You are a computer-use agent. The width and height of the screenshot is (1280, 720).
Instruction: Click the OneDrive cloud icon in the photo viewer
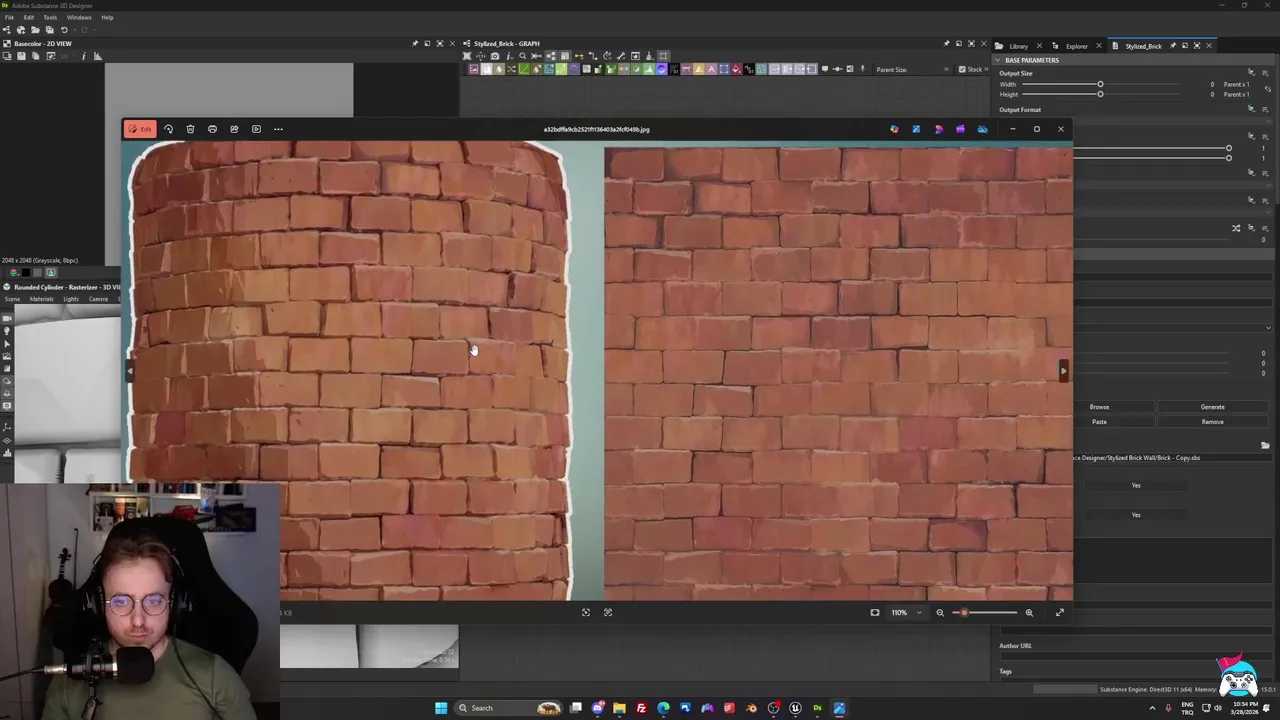982,129
